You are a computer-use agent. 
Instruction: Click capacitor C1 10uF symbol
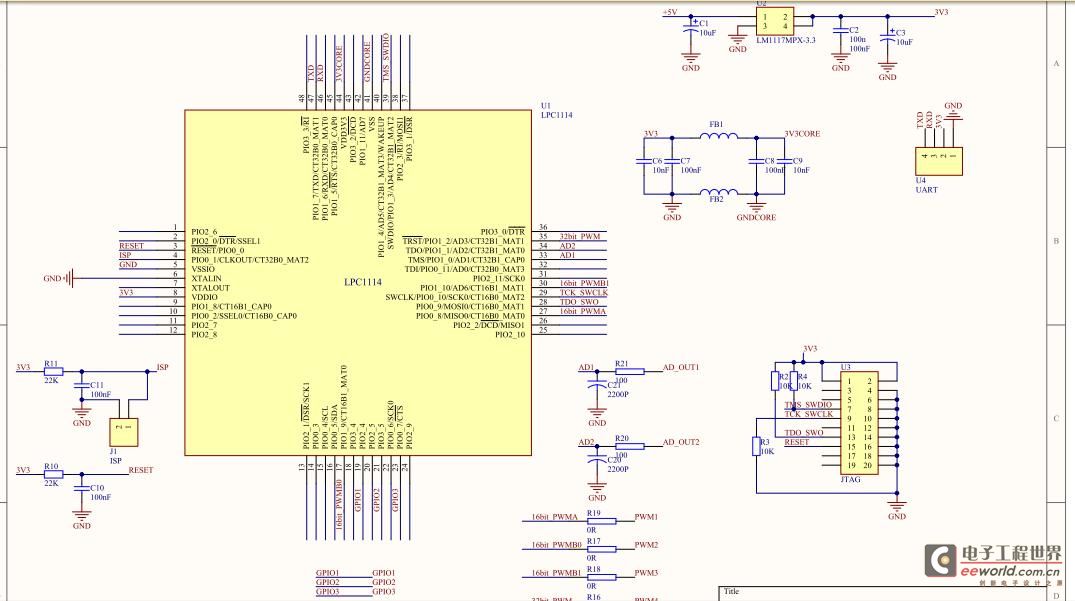click(690, 29)
